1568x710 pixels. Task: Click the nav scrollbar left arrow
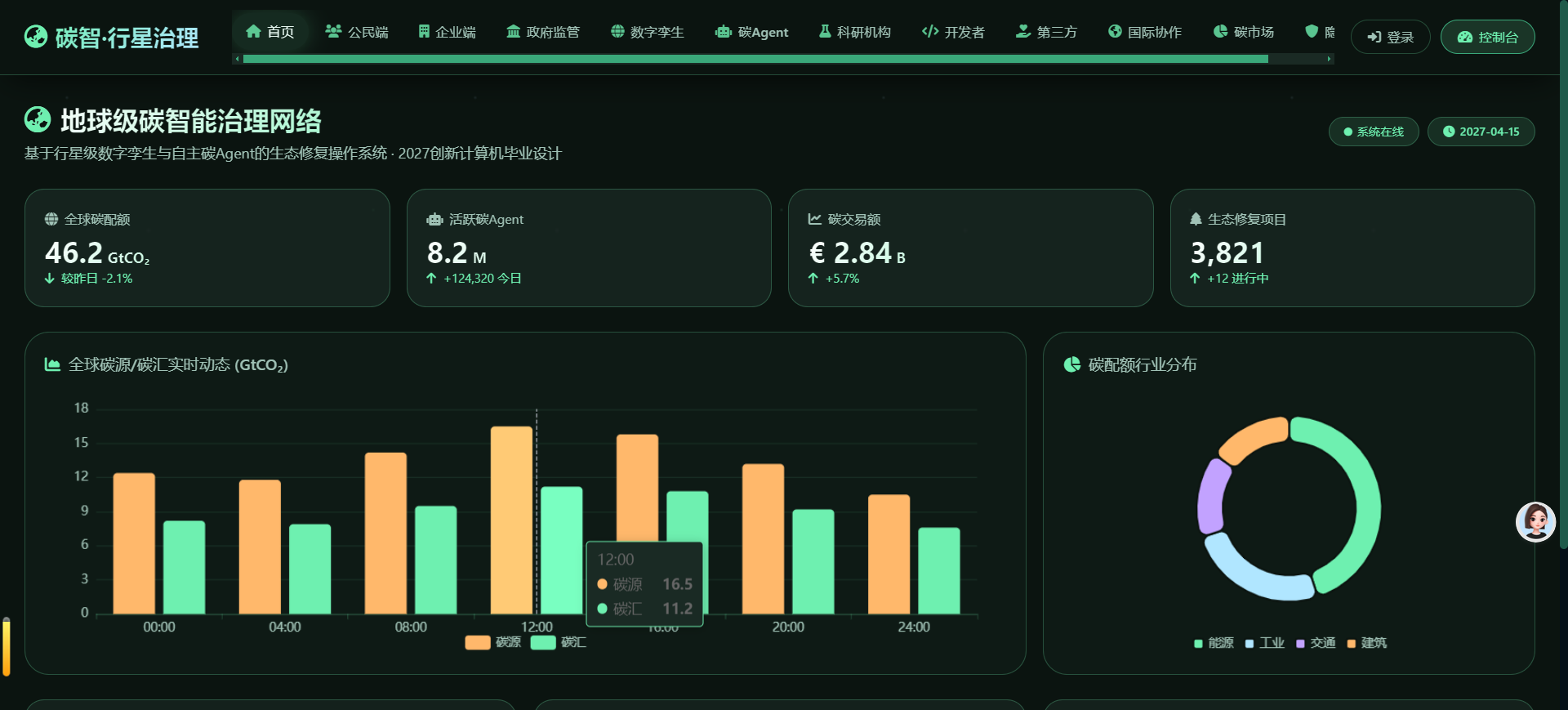pyautogui.click(x=237, y=59)
